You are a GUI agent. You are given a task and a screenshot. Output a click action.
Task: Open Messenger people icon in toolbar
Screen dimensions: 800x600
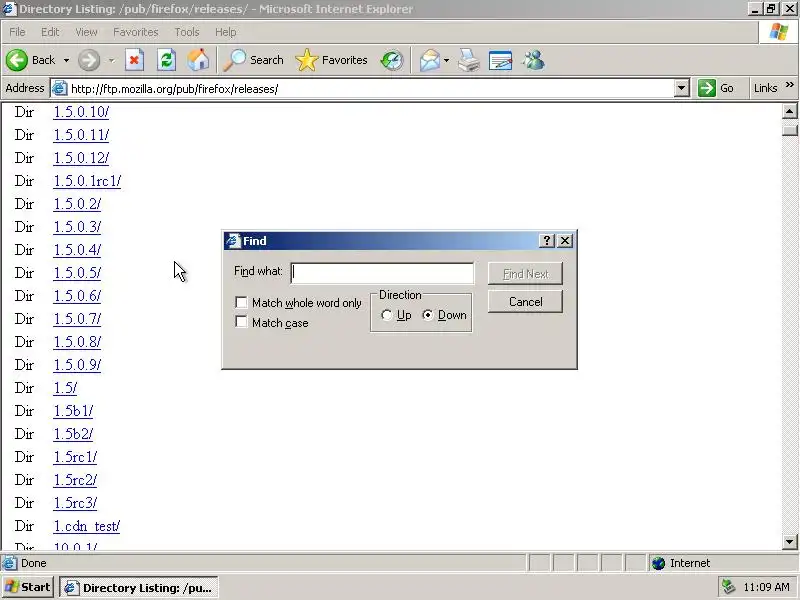[534, 60]
